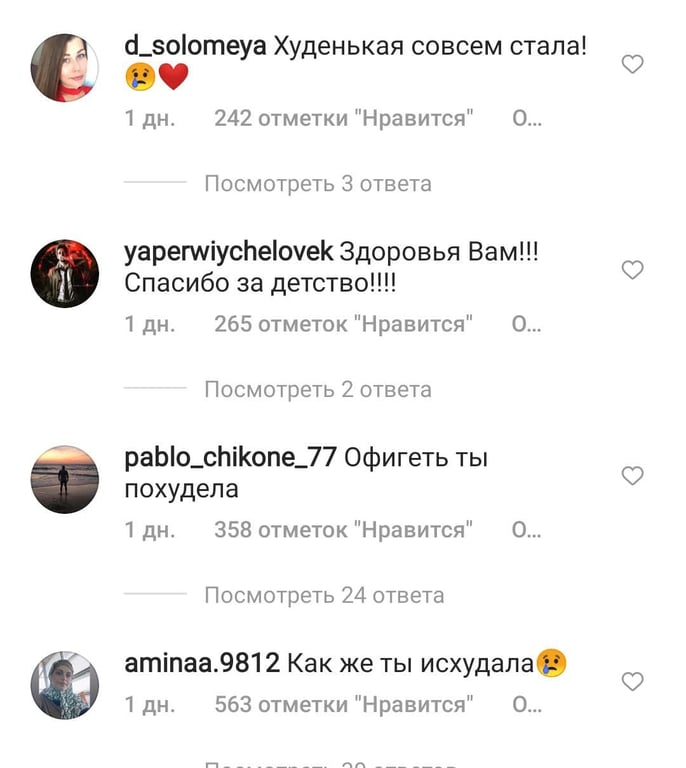The width and height of the screenshot is (686, 768).
Task: Expand "Посмотреть 2 ответа" replies
Action: tap(318, 389)
